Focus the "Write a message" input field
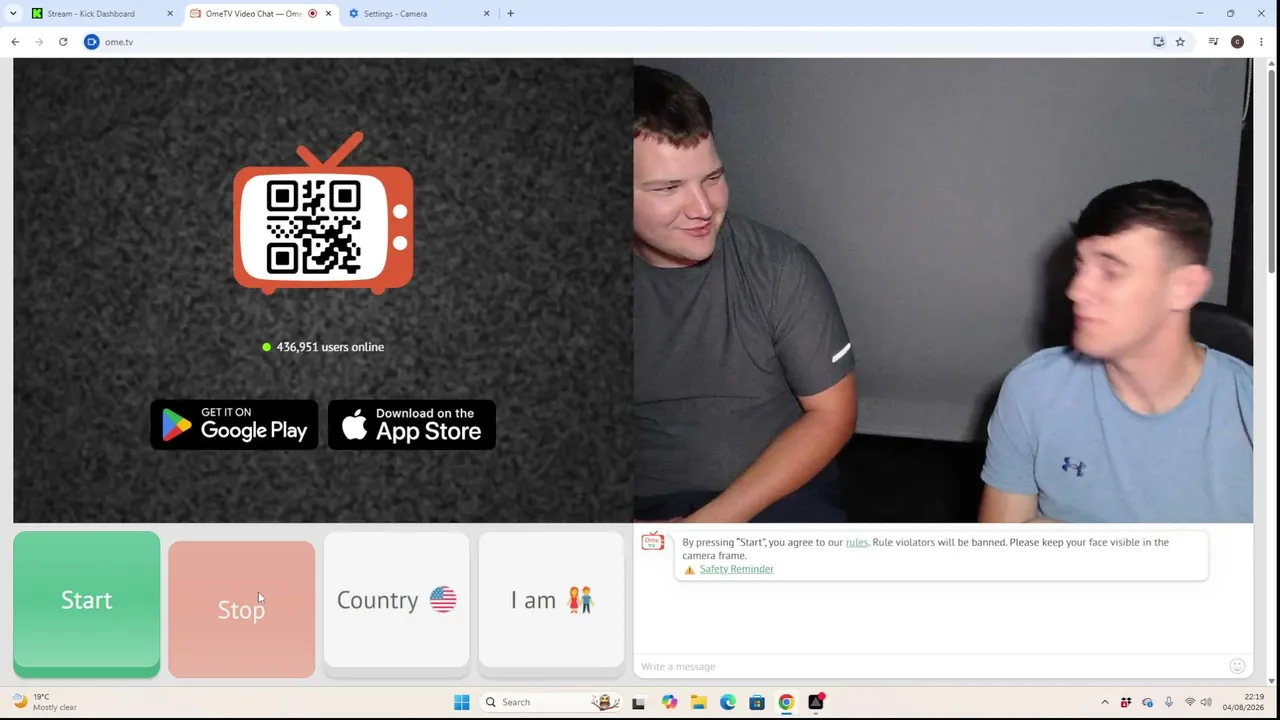 930,667
